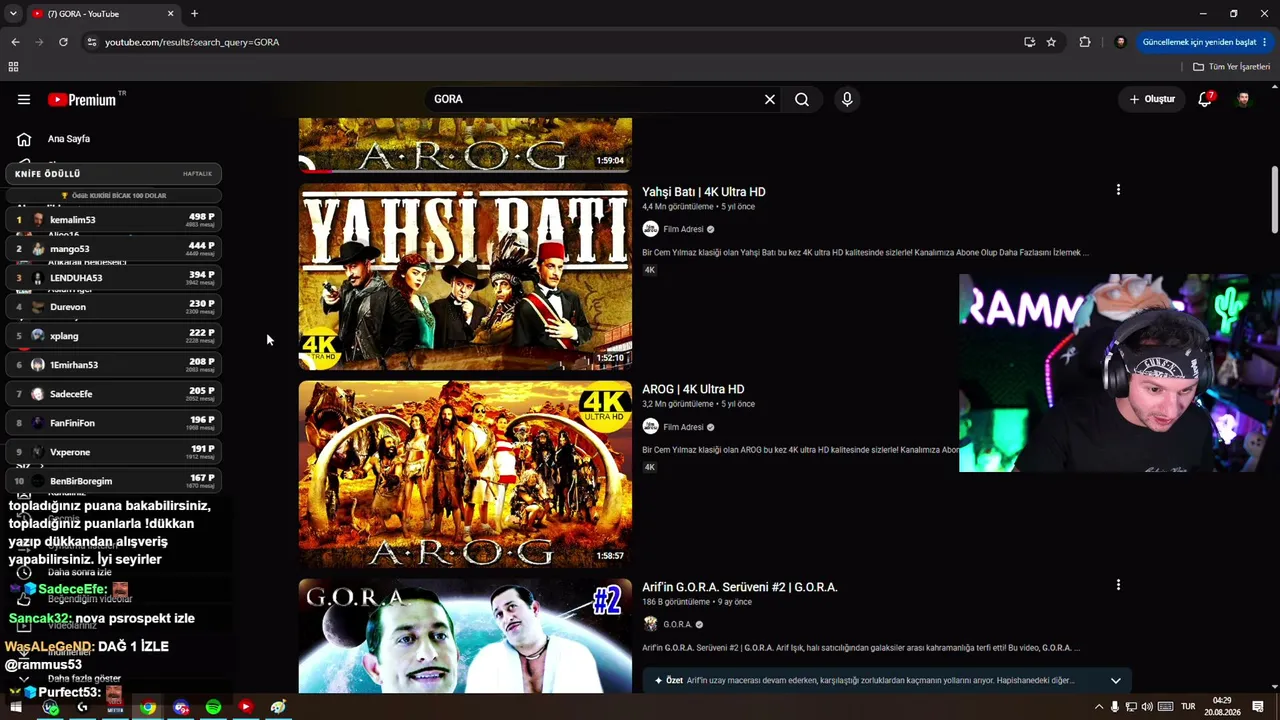Viewport: 1280px width, 720px height.
Task: Click kemalim53 in the leaderboard
Action: tap(114, 219)
